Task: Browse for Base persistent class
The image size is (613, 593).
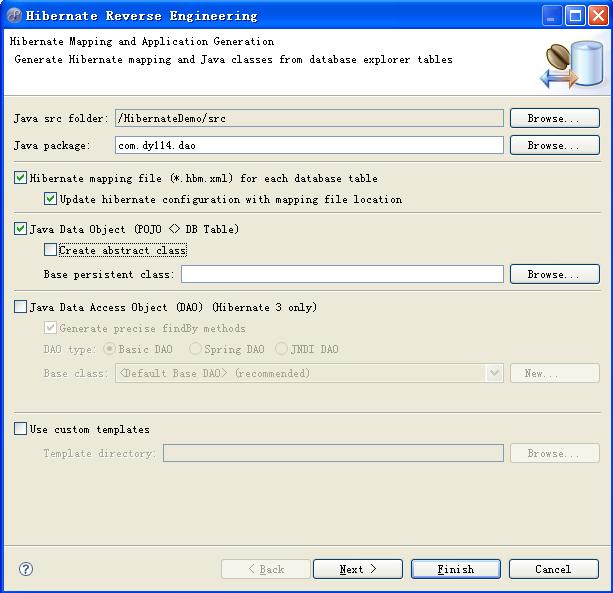Action: click(555, 274)
